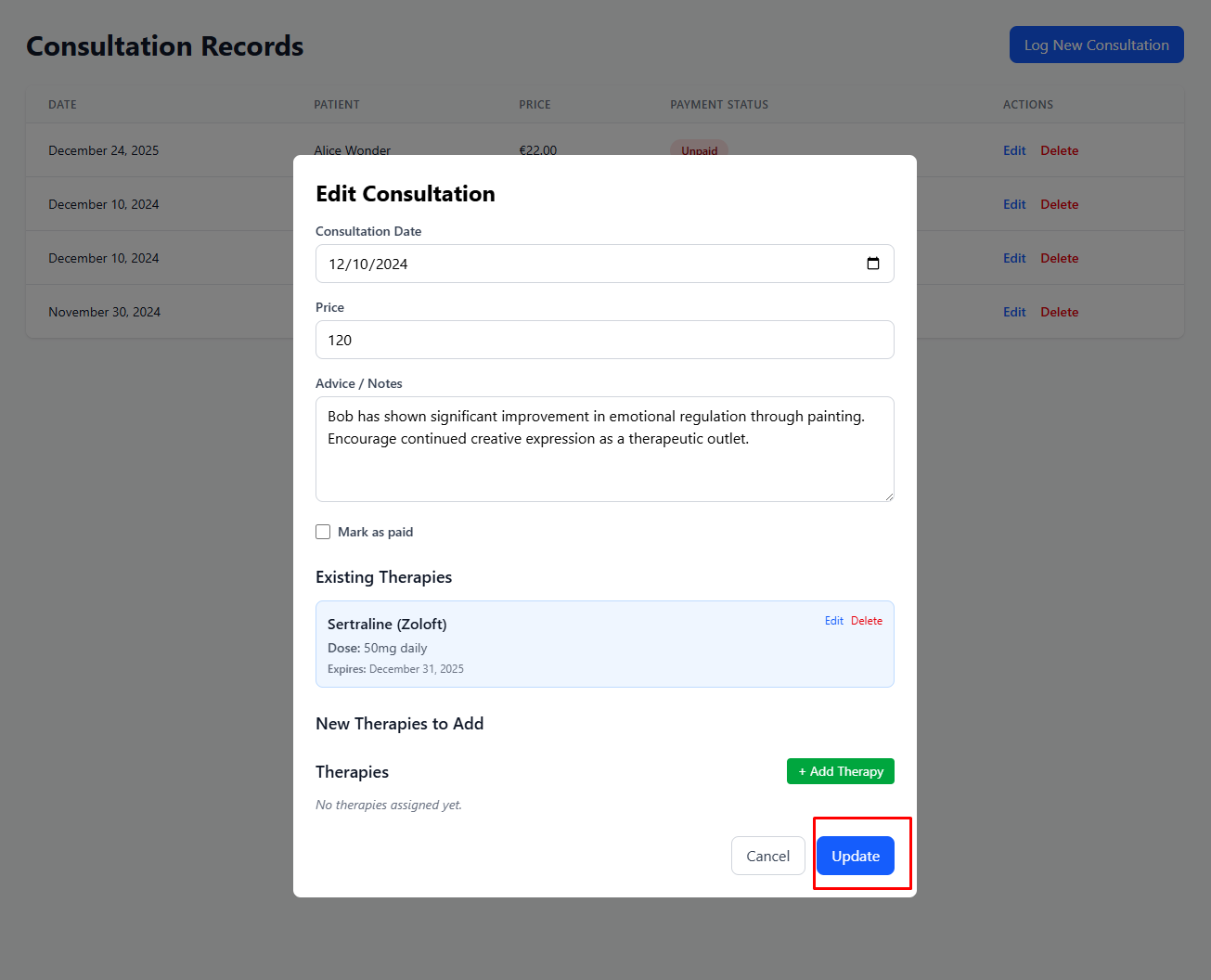Edit the December 24, 2025 consultation
The image size is (1211, 980).
click(1013, 150)
